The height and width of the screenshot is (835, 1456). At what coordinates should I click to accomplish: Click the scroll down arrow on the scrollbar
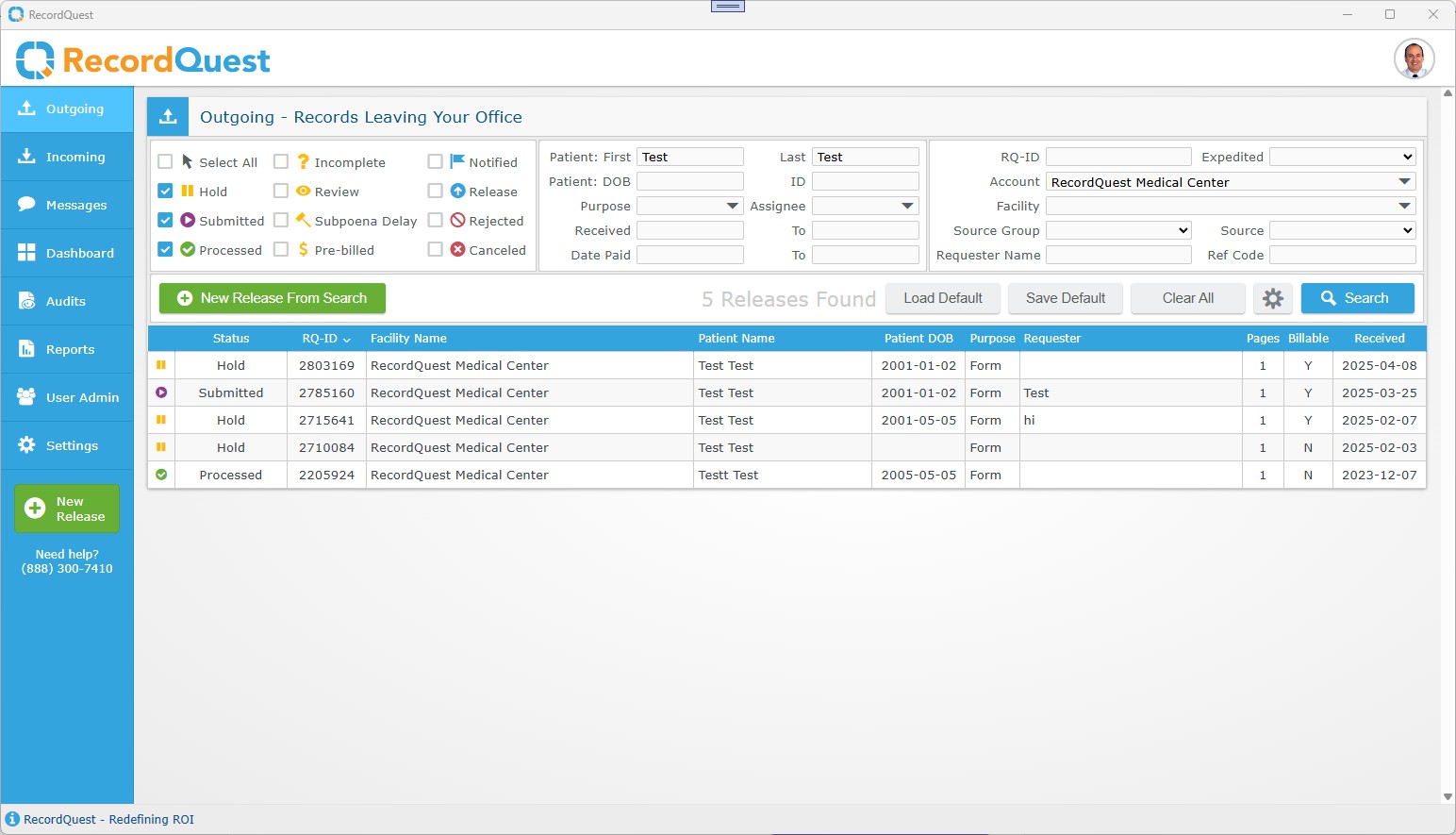point(1448,797)
